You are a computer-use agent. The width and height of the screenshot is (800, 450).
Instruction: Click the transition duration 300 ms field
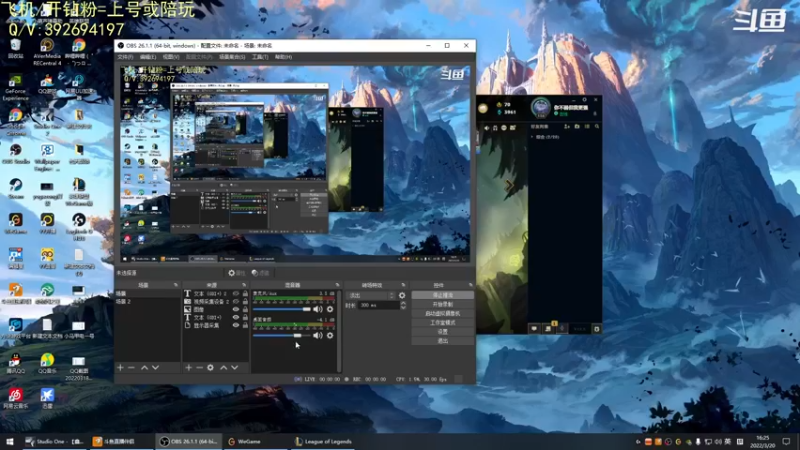pos(379,305)
